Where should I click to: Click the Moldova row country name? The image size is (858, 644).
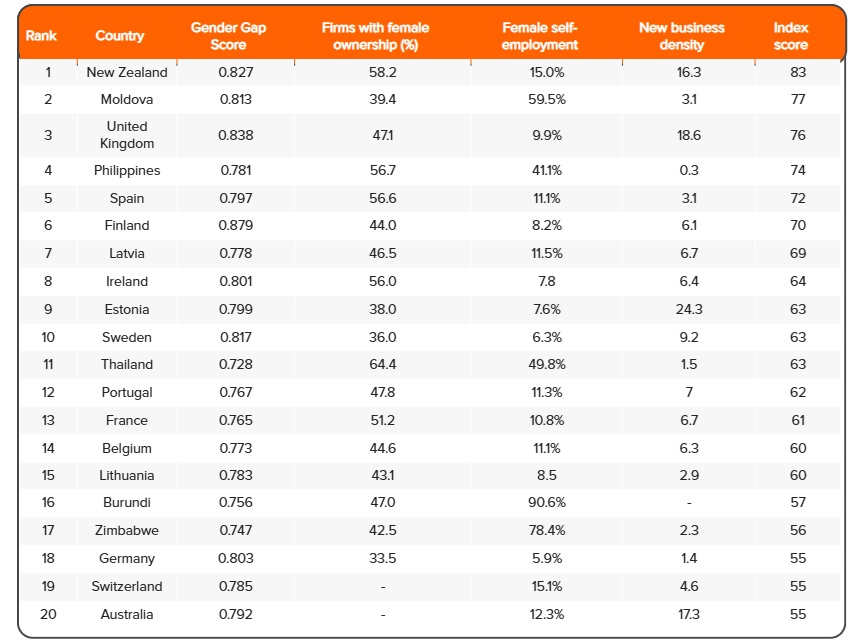[x=127, y=99]
